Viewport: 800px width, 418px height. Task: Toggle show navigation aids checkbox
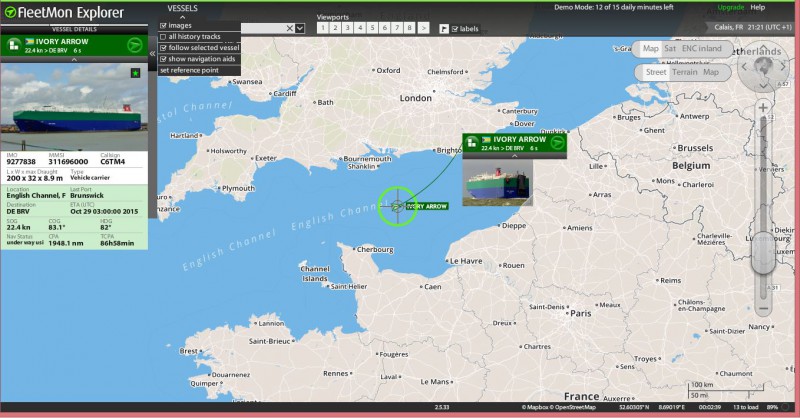pyautogui.click(x=163, y=59)
